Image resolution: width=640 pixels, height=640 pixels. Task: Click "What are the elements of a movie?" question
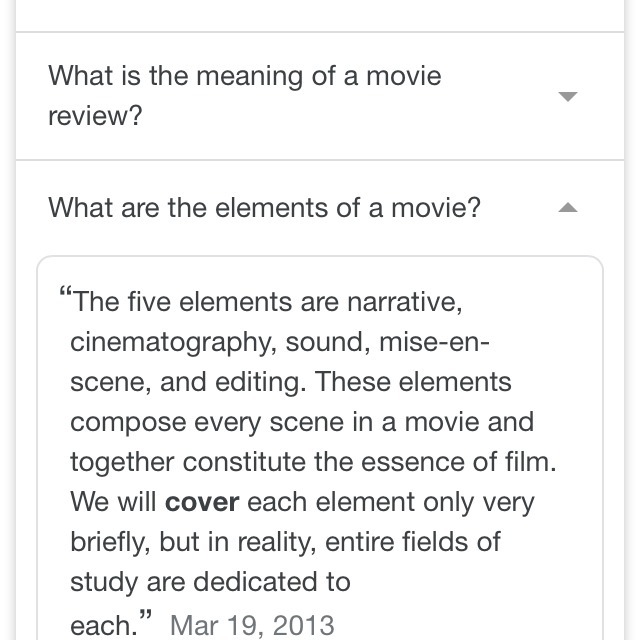click(x=264, y=208)
